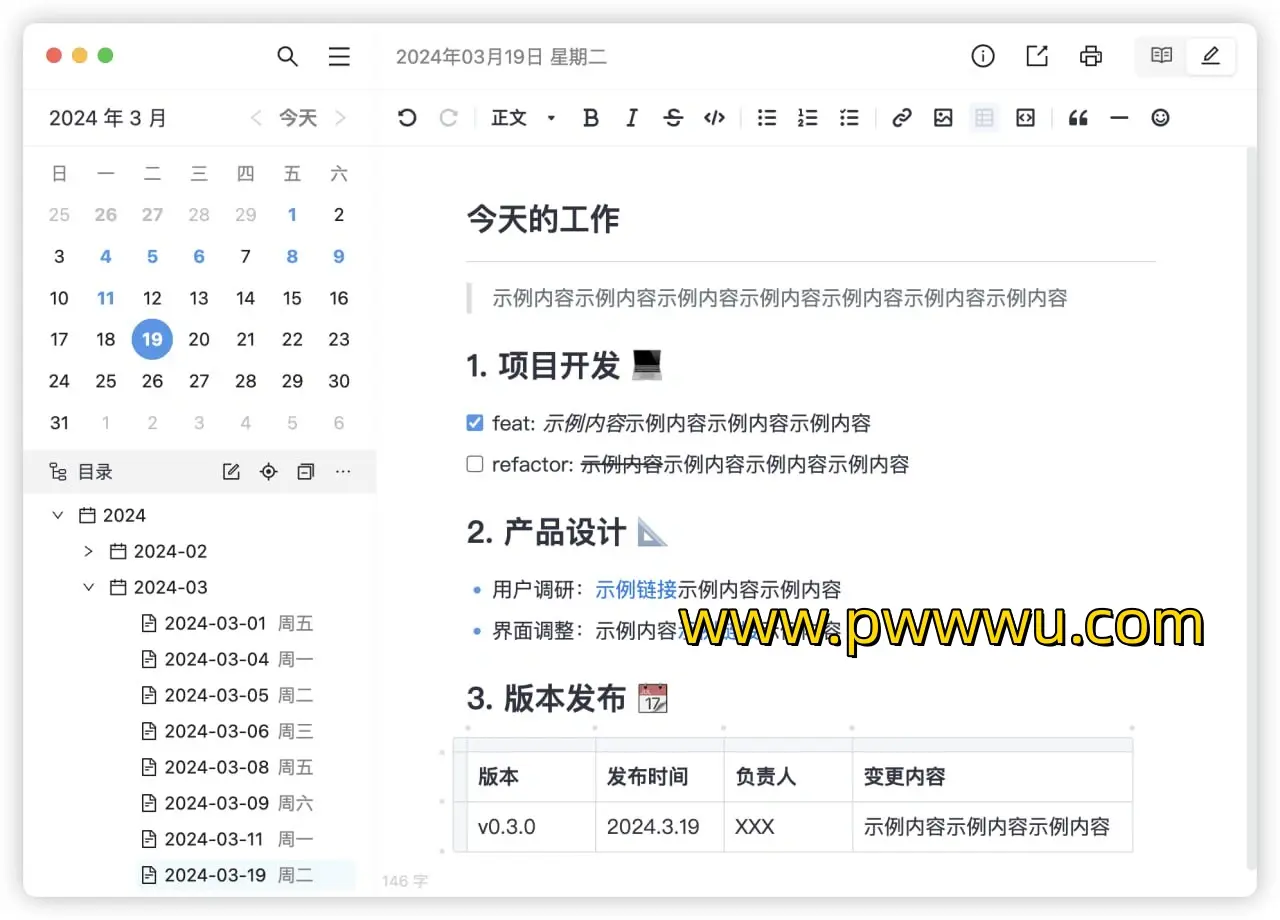
Task: Open the 示例链接 hyperlink
Action: coord(636,590)
